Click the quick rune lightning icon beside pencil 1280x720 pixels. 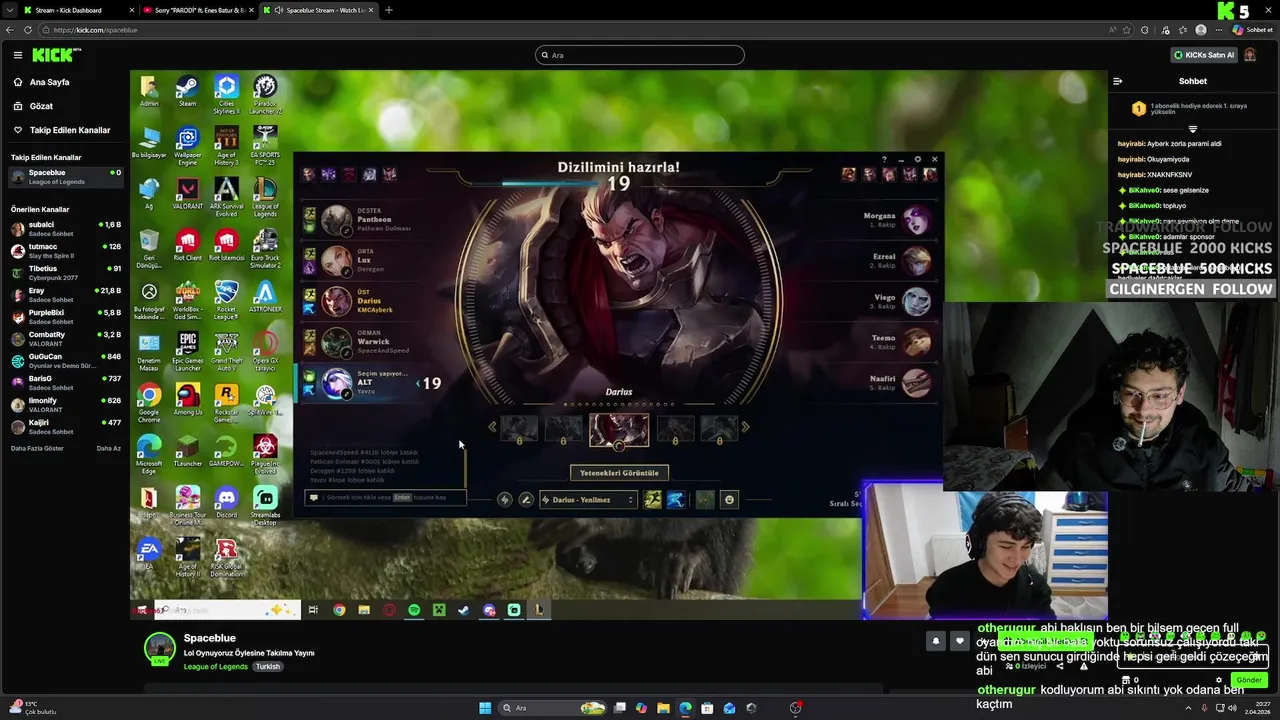505,500
